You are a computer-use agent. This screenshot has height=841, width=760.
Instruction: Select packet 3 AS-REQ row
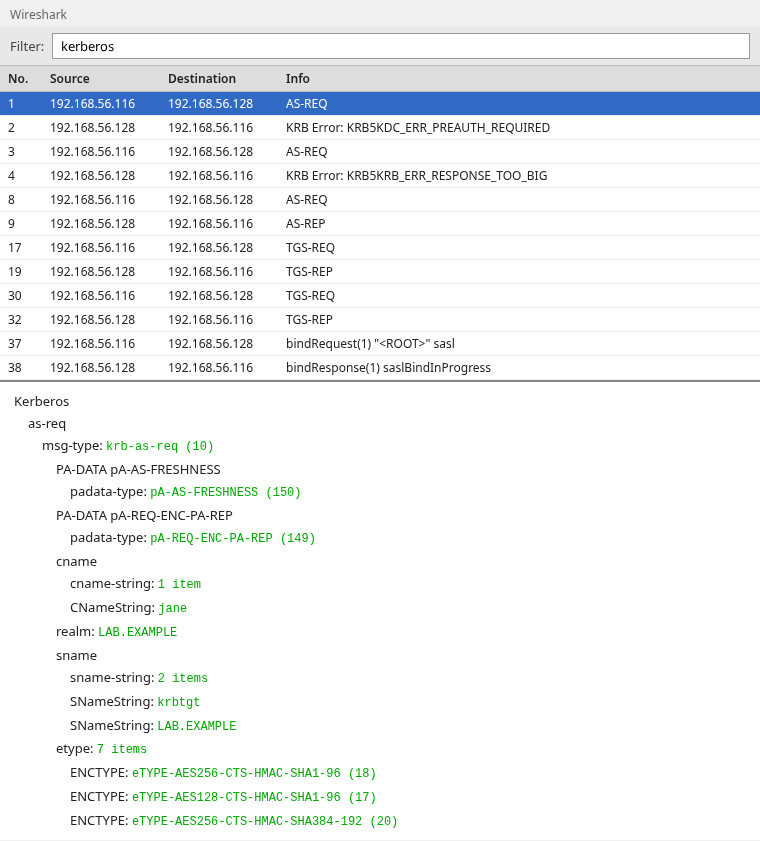click(x=380, y=152)
